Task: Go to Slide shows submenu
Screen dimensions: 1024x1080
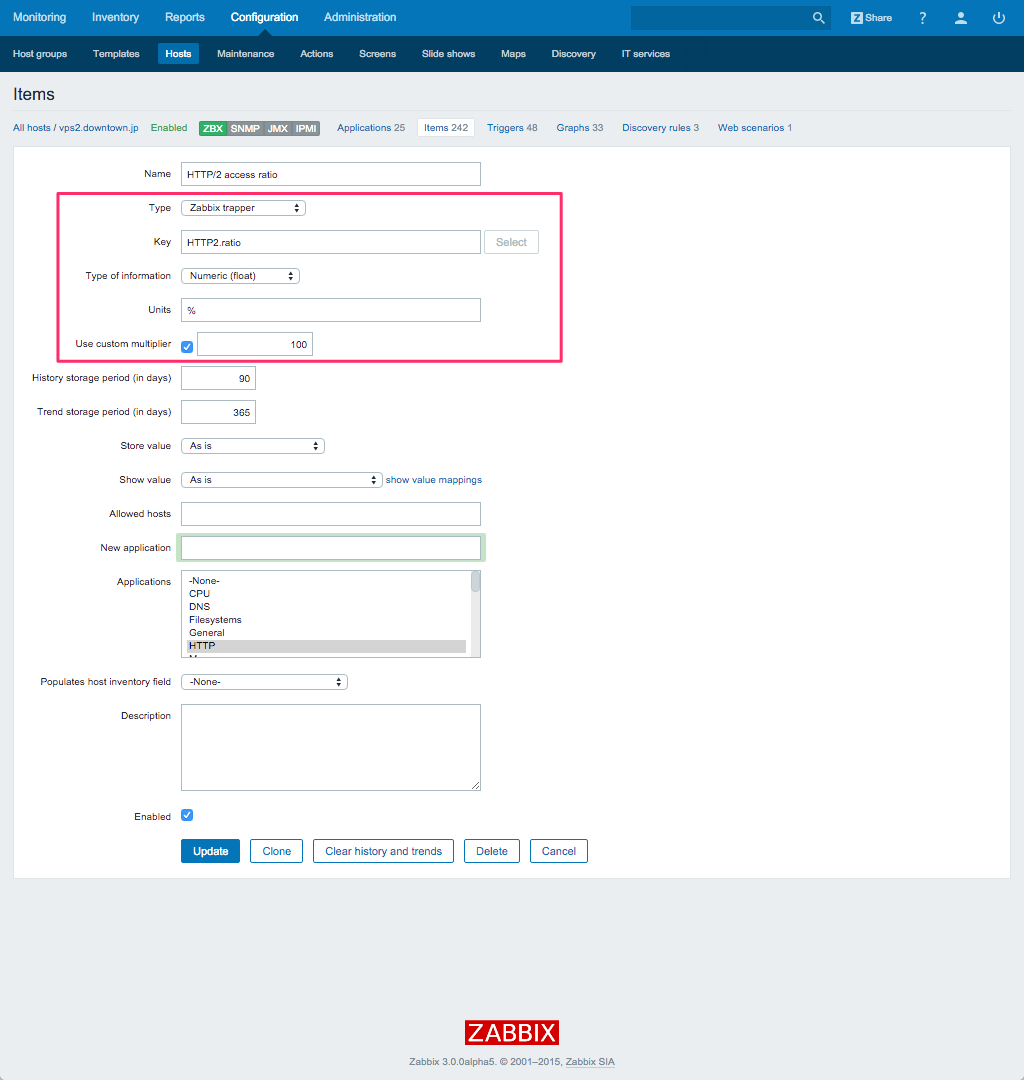Action: pyautogui.click(x=448, y=54)
